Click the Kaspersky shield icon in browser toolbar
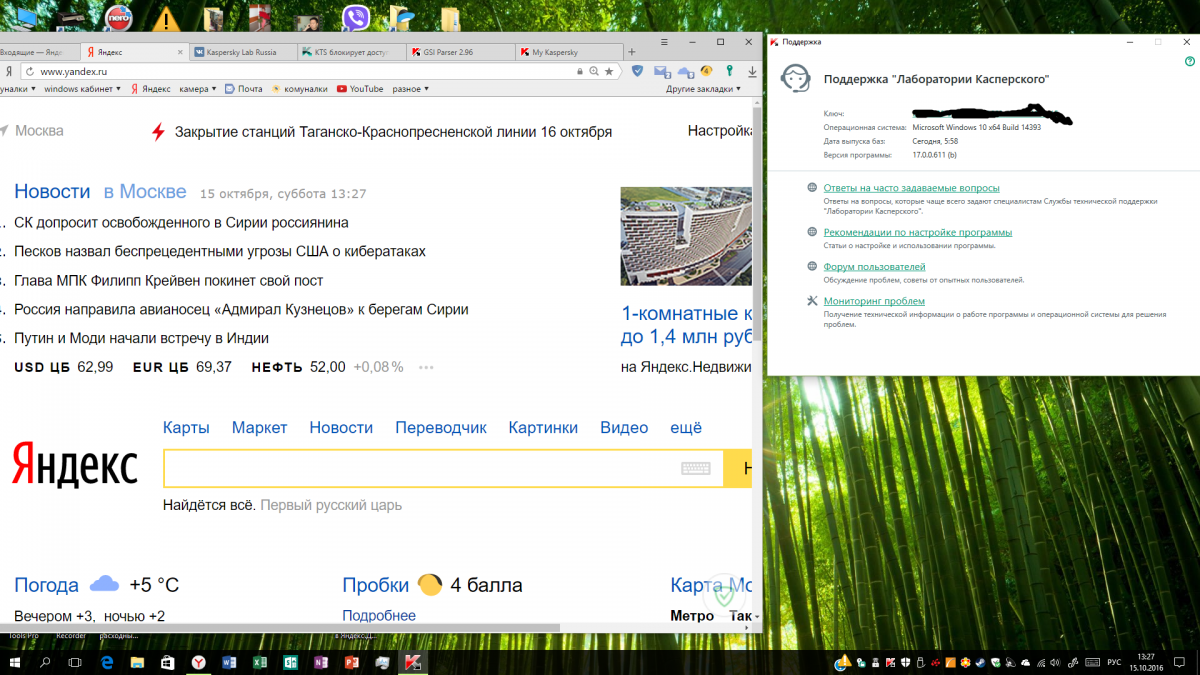1200x675 pixels. pos(637,71)
